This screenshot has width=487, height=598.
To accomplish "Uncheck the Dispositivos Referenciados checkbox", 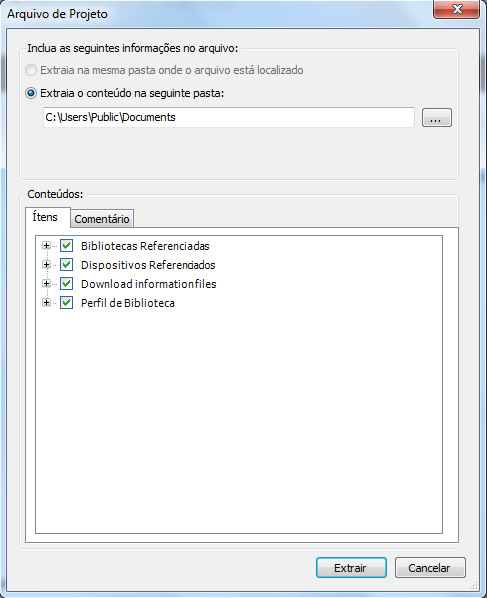I will pyautogui.click(x=67, y=265).
